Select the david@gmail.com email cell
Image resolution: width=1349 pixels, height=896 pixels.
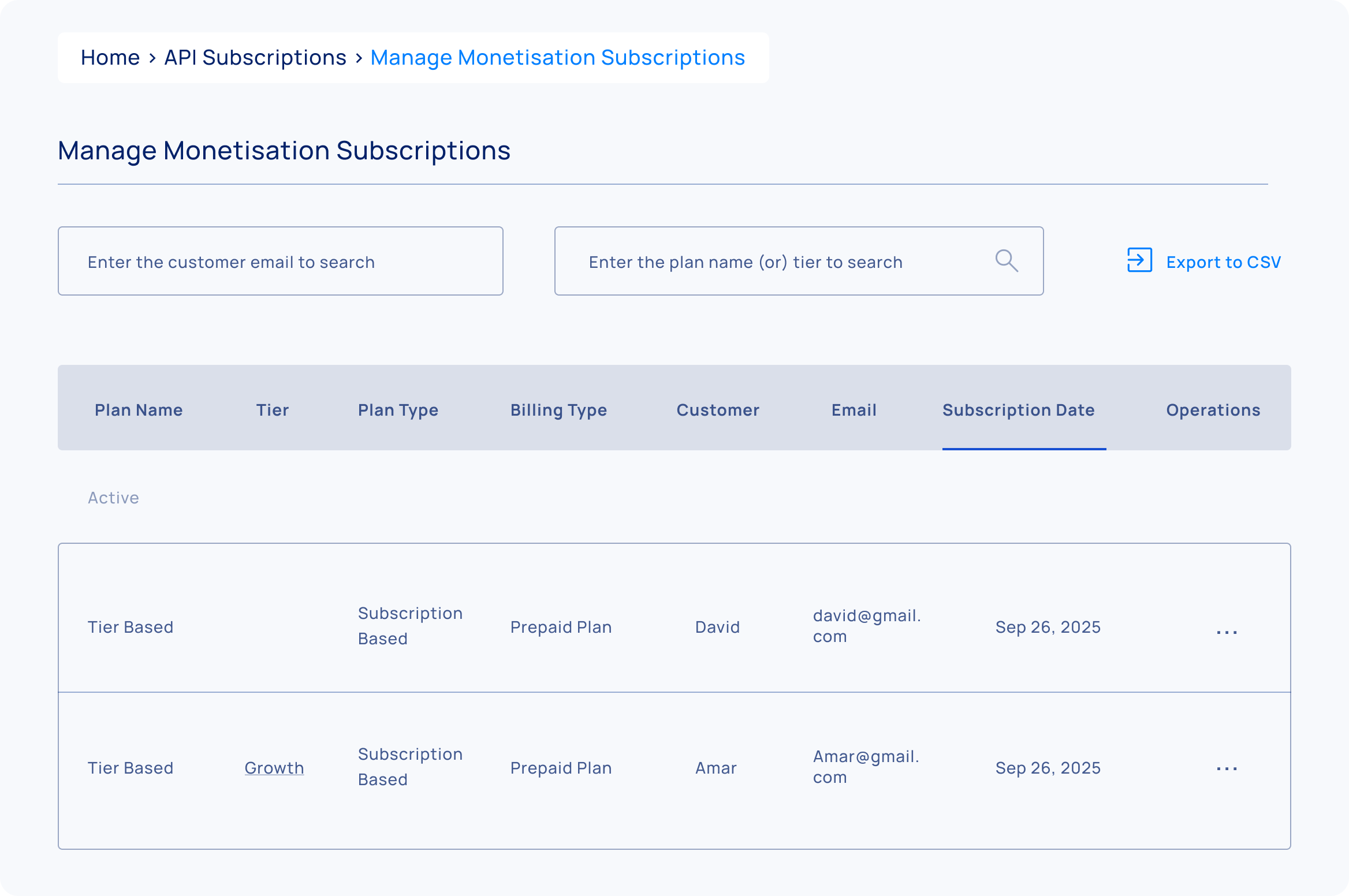(866, 626)
